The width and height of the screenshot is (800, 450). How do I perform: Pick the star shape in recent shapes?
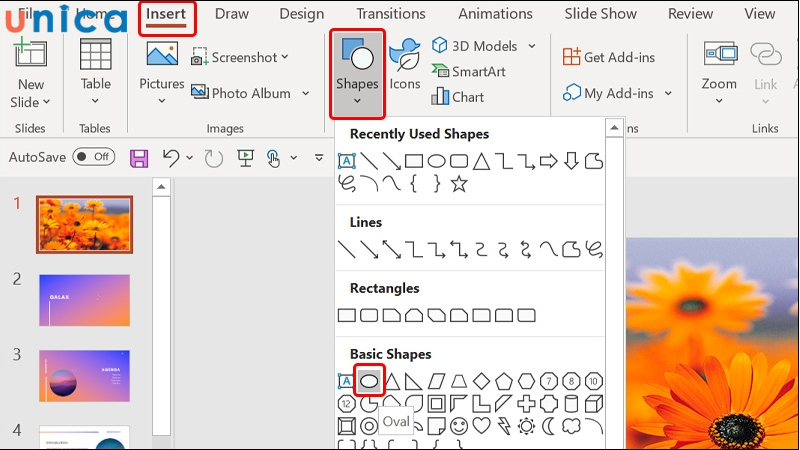(459, 183)
